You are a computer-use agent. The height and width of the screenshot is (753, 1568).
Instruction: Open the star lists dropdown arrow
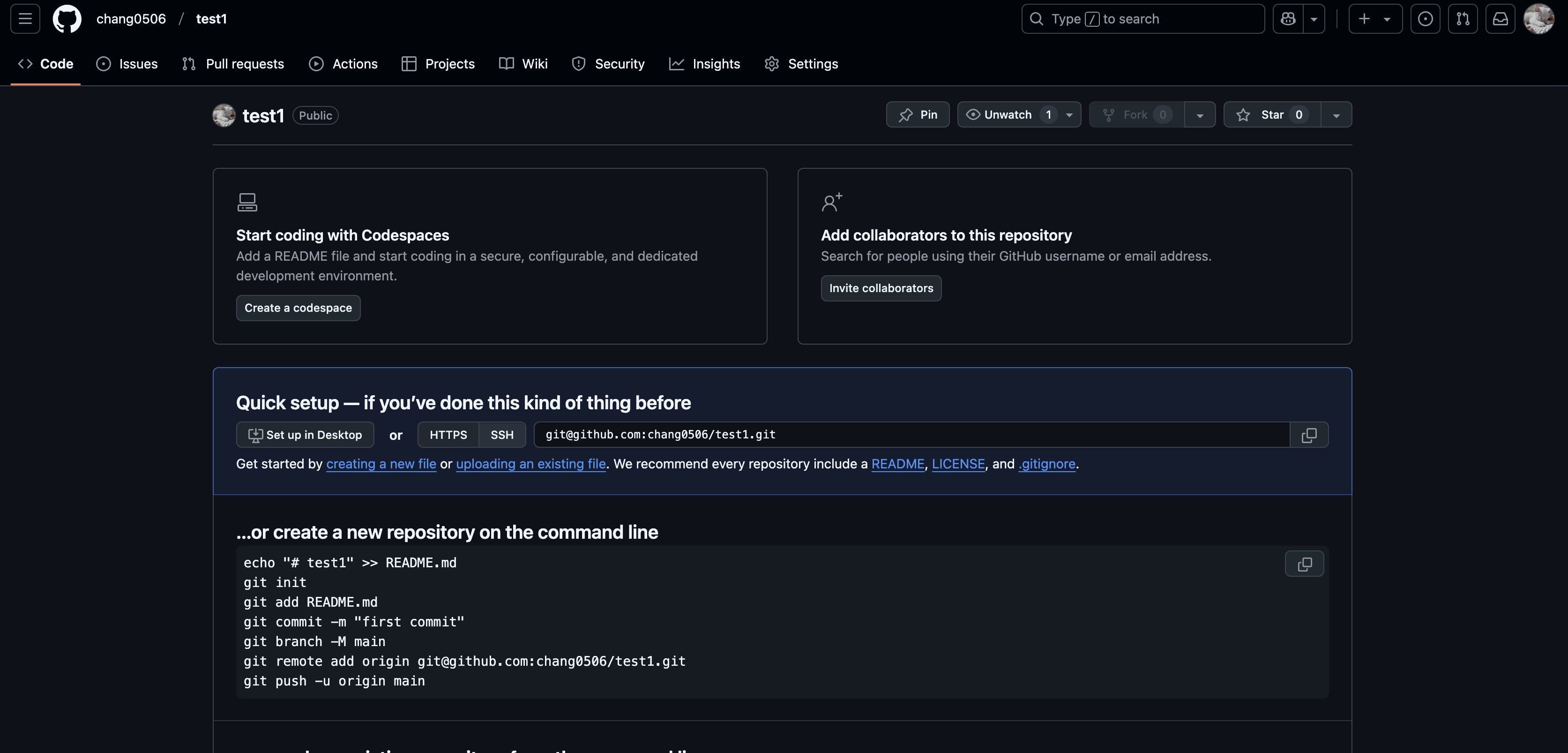pyautogui.click(x=1336, y=115)
